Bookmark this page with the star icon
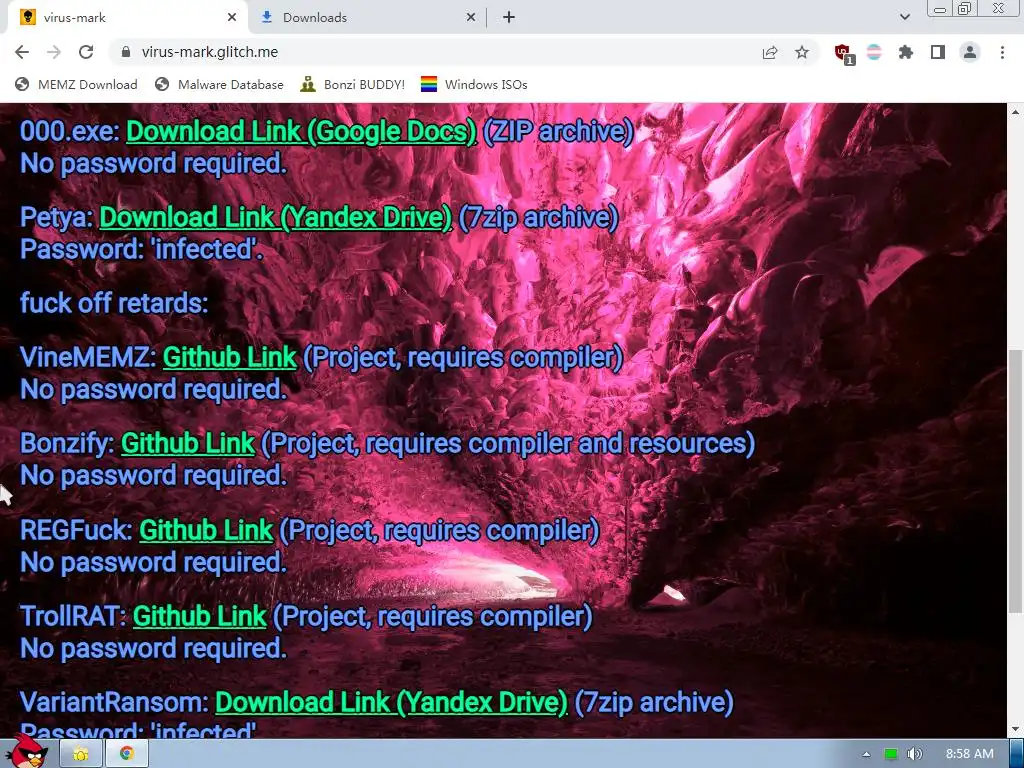Image resolution: width=1024 pixels, height=768 pixels. [x=802, y=52]
